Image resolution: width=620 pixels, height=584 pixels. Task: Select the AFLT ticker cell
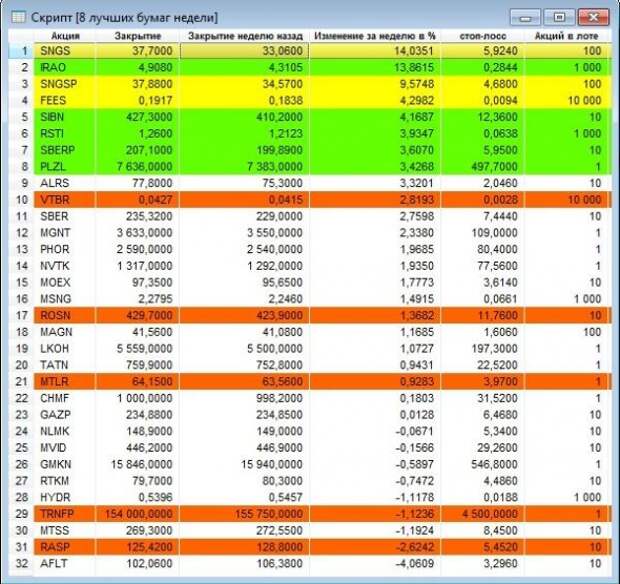(x=65, y=564)
